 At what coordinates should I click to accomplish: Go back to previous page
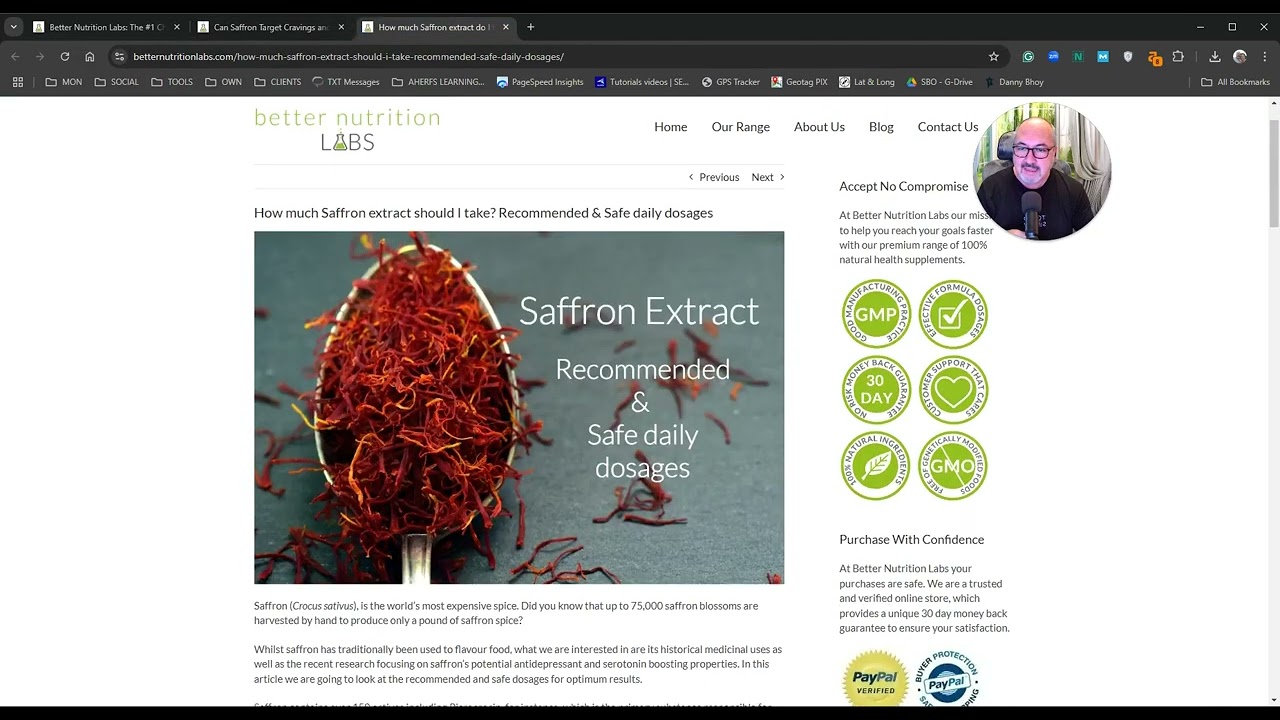coord(15,57)
